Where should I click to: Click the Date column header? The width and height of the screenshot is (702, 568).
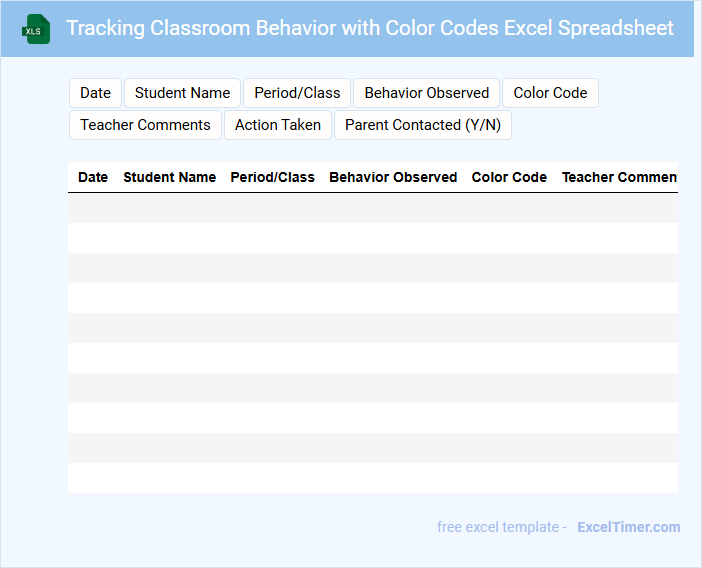click(x=93, y=177)
